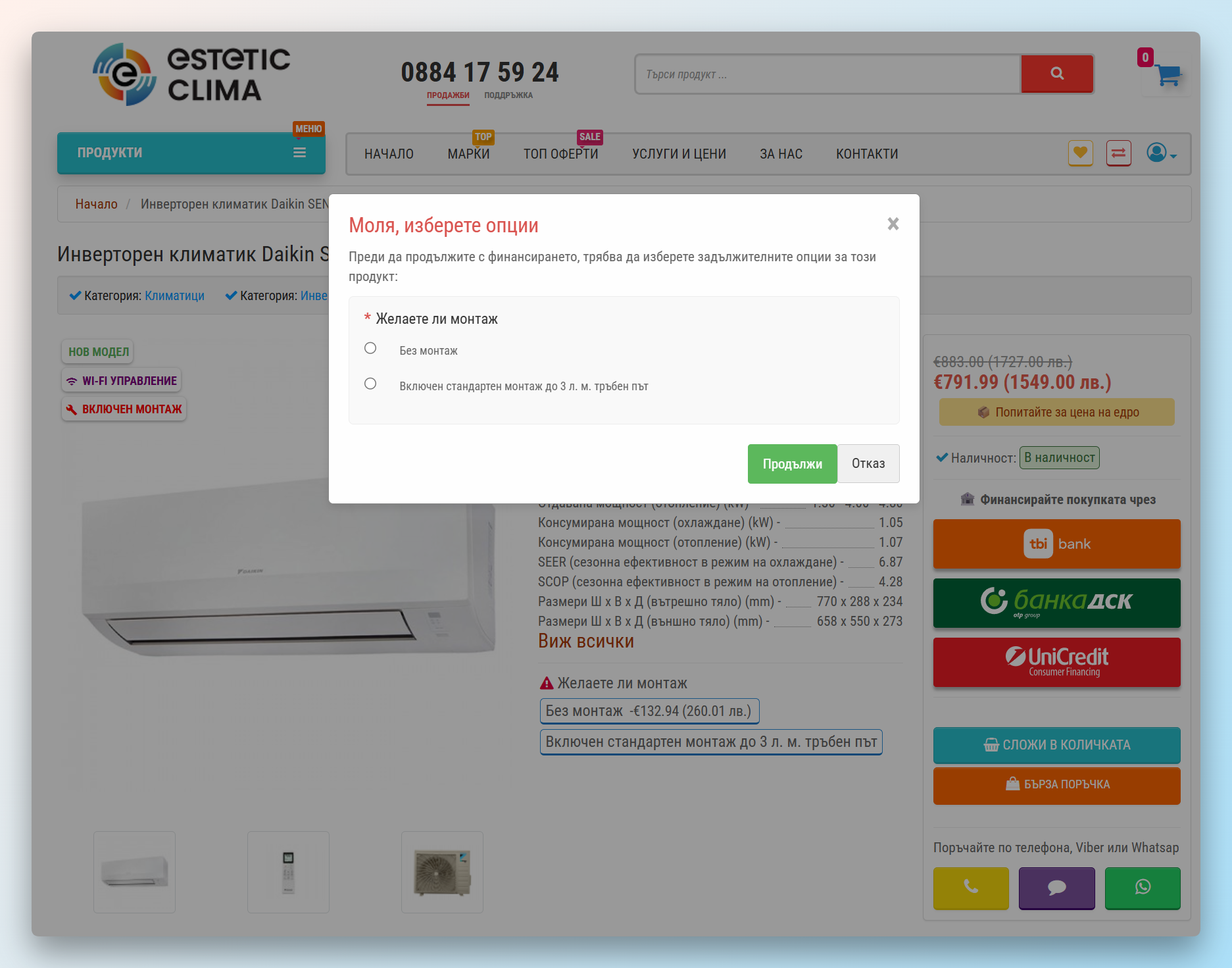
Task: Select 'Включен стандартен монтаж' radio option
Action: (x=370, y=384)
